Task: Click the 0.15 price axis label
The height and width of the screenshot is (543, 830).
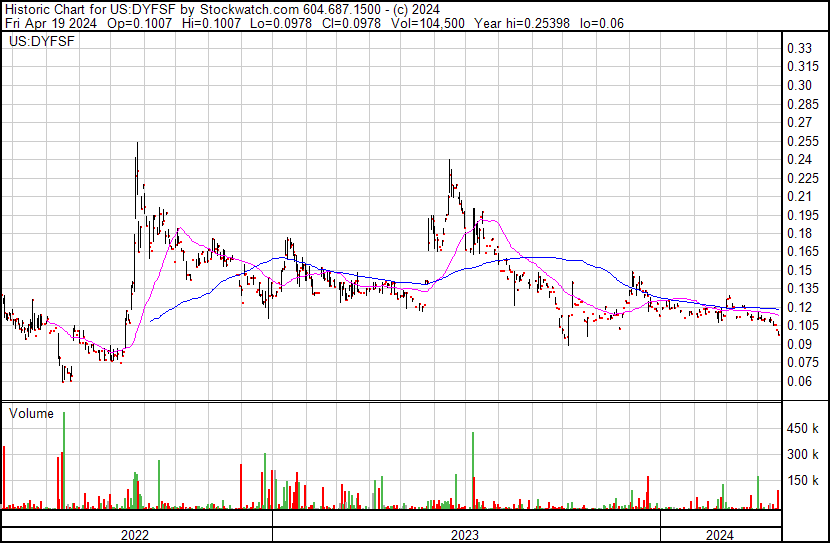Action: click(x=798, y=270)
